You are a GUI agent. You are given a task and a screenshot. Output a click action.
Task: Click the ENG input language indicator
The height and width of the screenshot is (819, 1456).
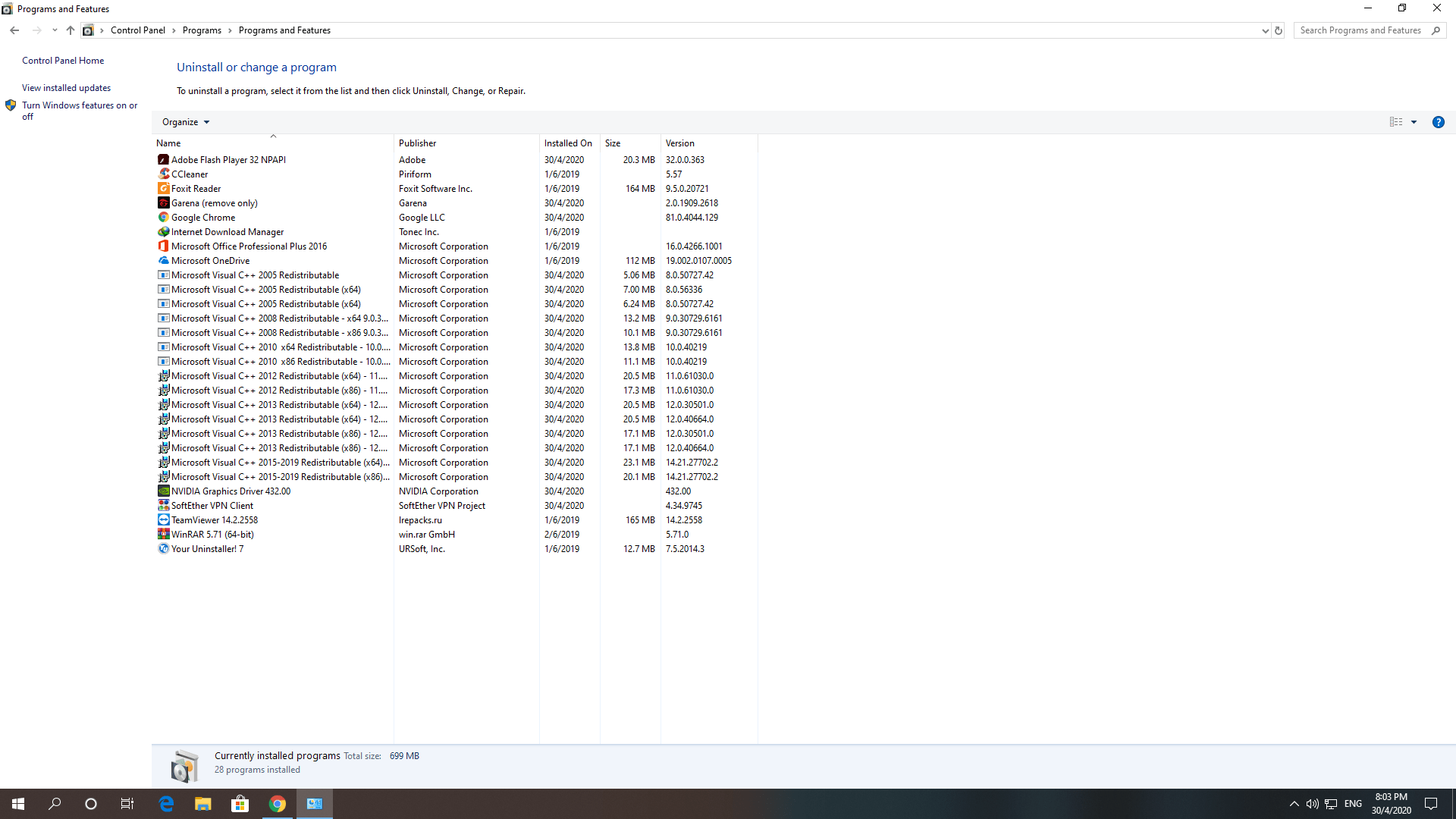[x=1353, y=804]
